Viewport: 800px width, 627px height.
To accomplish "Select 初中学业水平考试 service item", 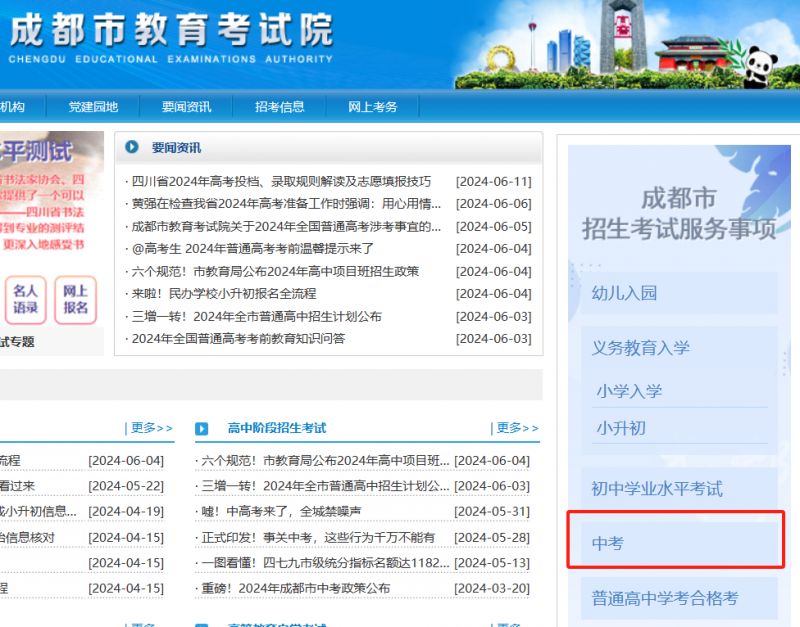I will pyautogui.click(x=679, y=489).
